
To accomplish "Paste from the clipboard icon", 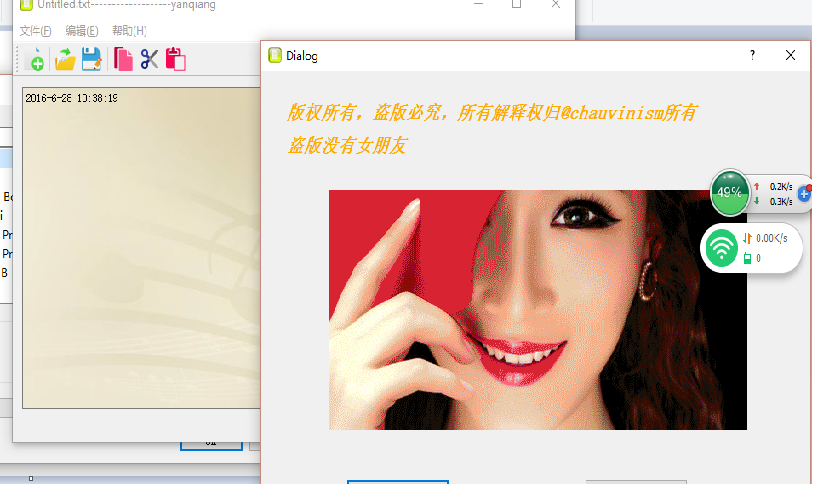I will coord(175,59).
